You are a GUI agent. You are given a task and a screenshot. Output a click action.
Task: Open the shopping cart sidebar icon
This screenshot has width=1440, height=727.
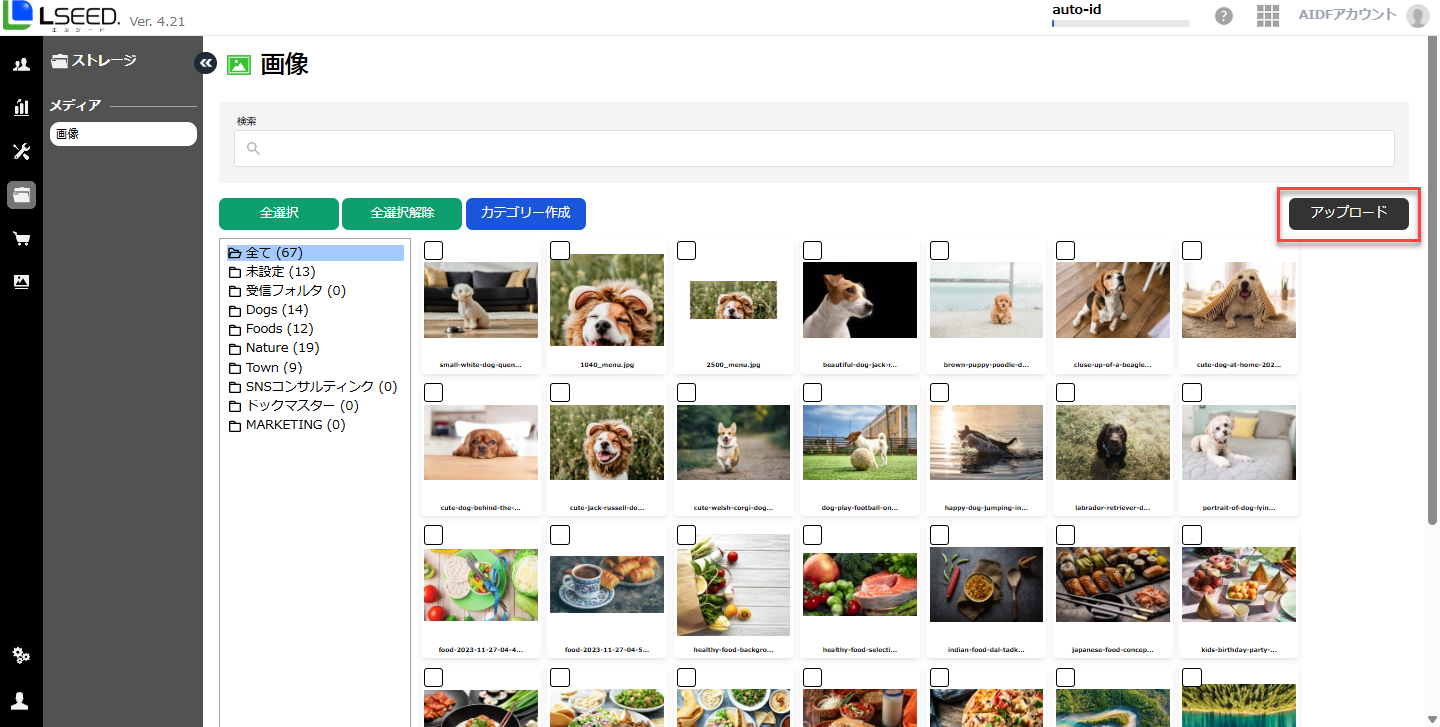[21, 239]
